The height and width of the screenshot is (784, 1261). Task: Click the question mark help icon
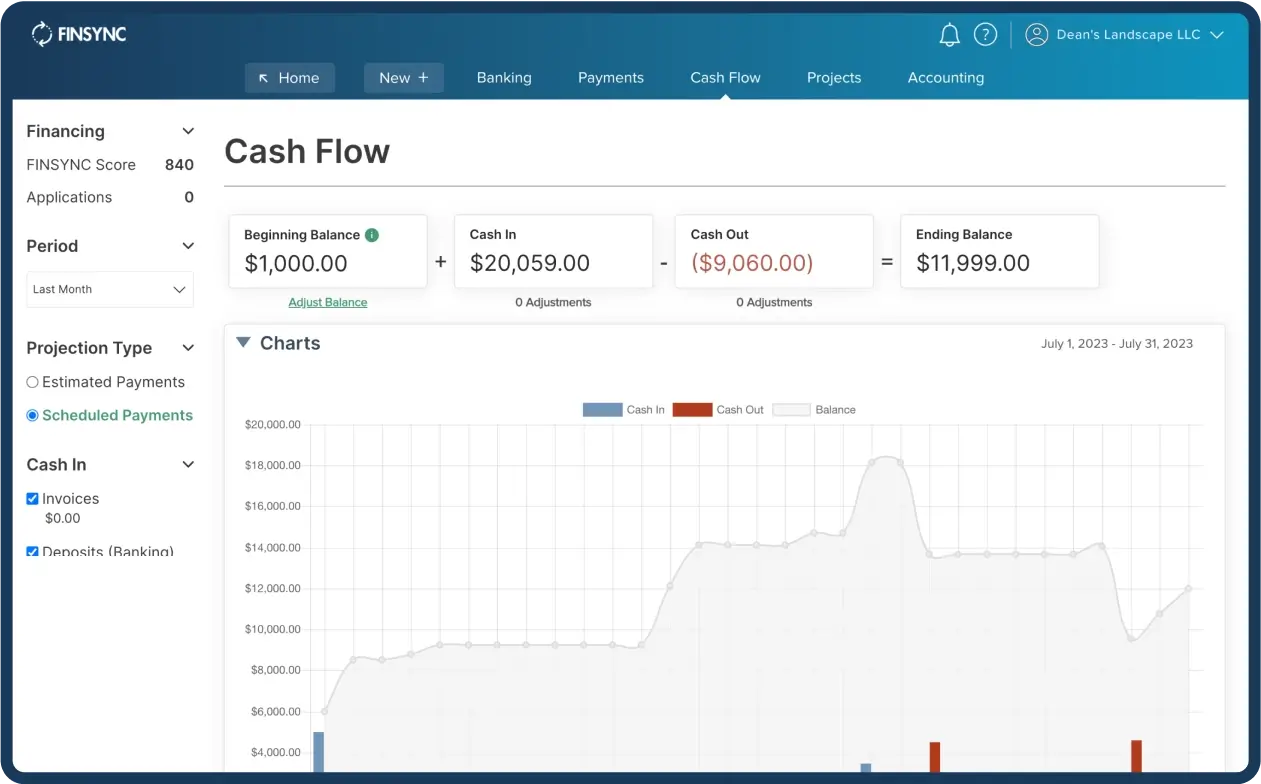pos(985,33)
